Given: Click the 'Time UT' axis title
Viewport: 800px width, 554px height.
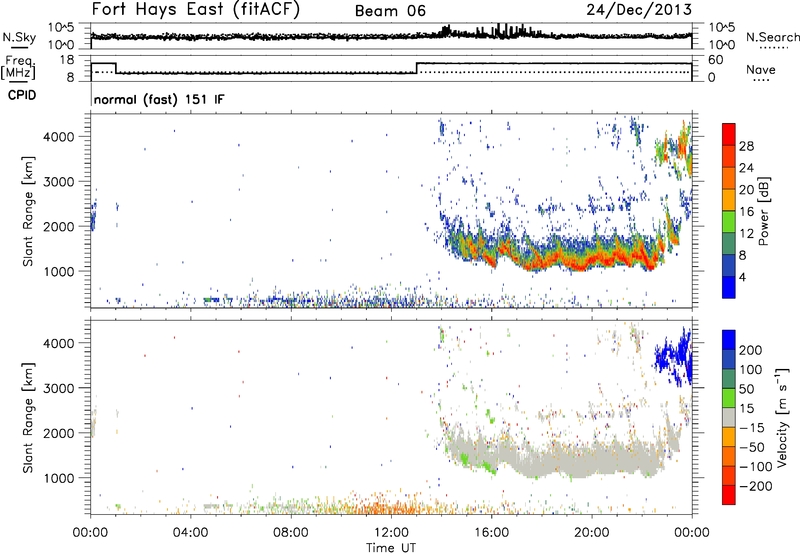Looking at the screenshot, I should coord(391,548).
